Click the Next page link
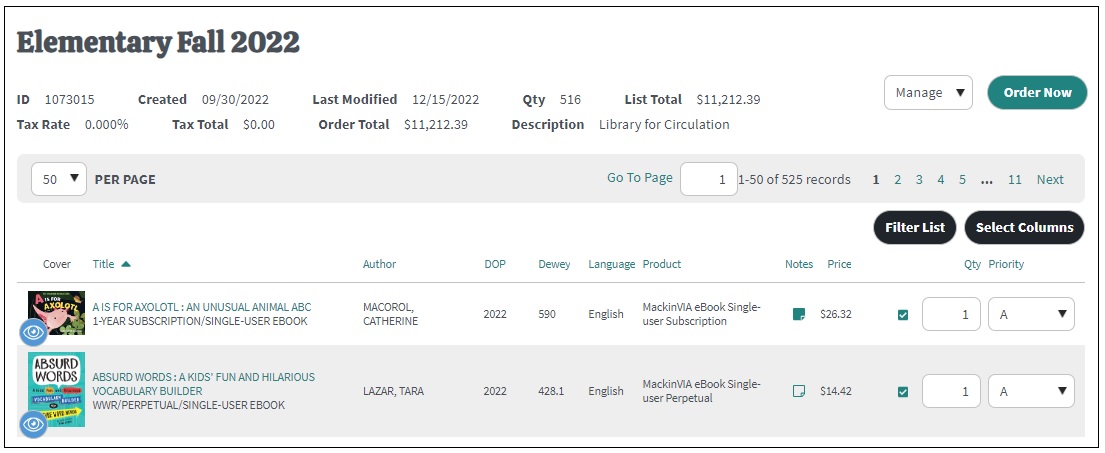The width and height of the screenshot is (1105, 453). pos(1050,180)
